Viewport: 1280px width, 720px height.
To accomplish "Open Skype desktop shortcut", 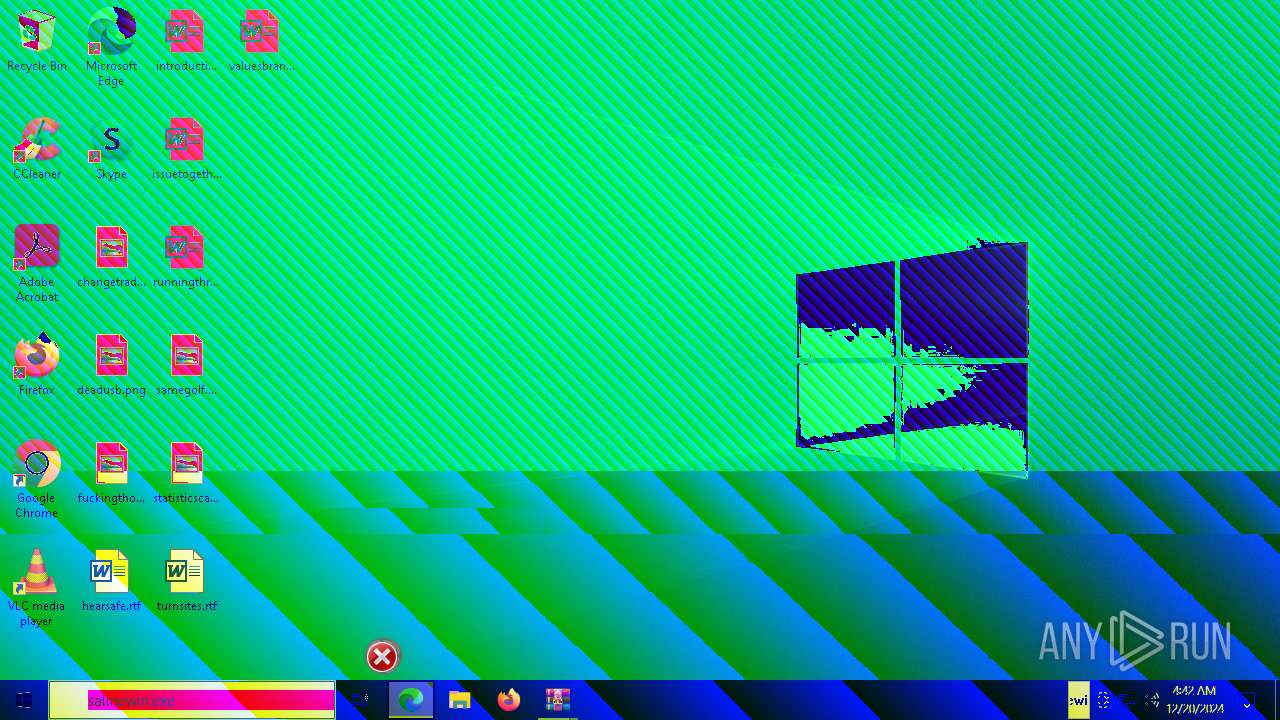I will [111, 149].
